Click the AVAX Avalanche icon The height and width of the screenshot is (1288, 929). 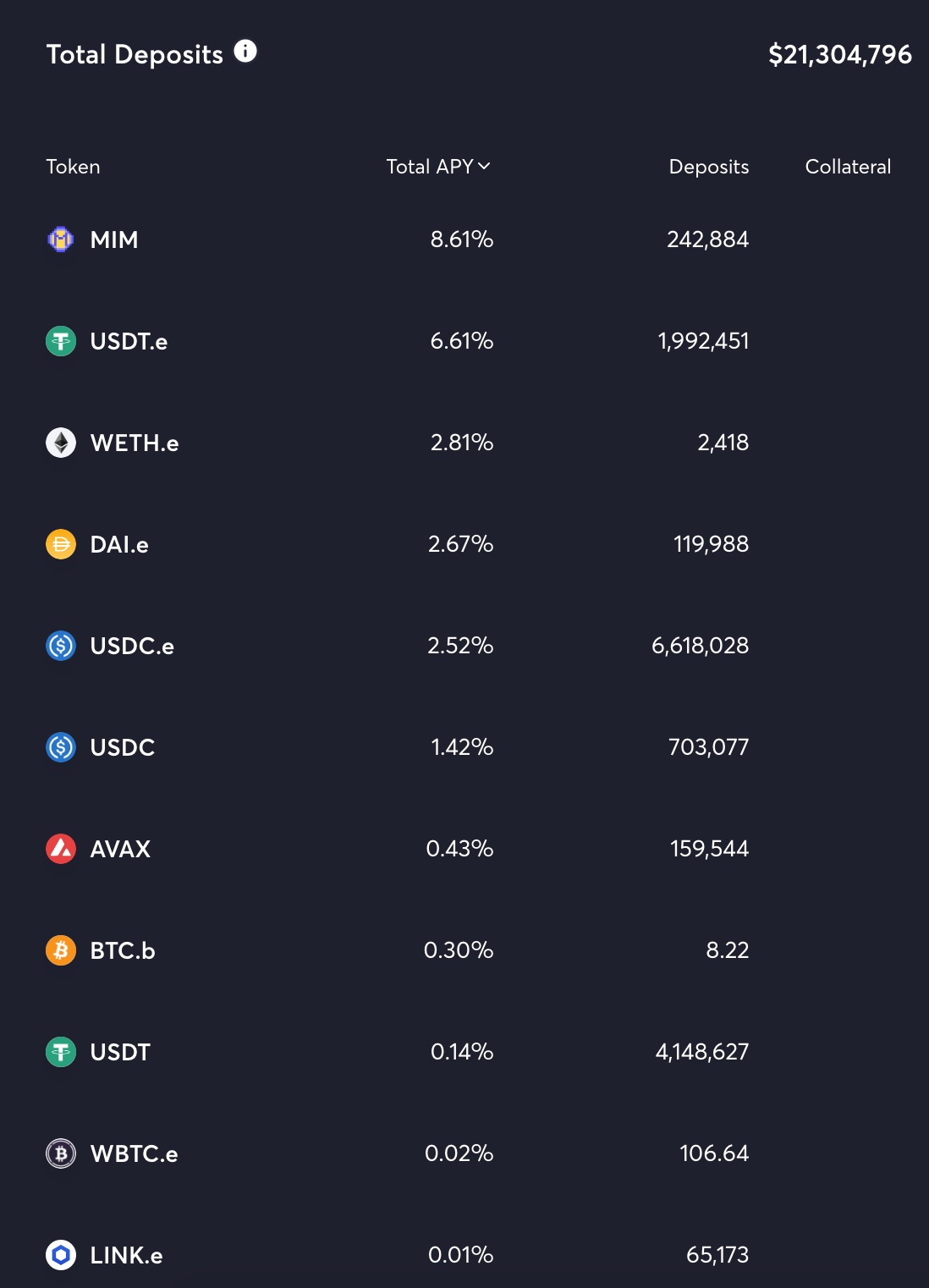(61, 849)
